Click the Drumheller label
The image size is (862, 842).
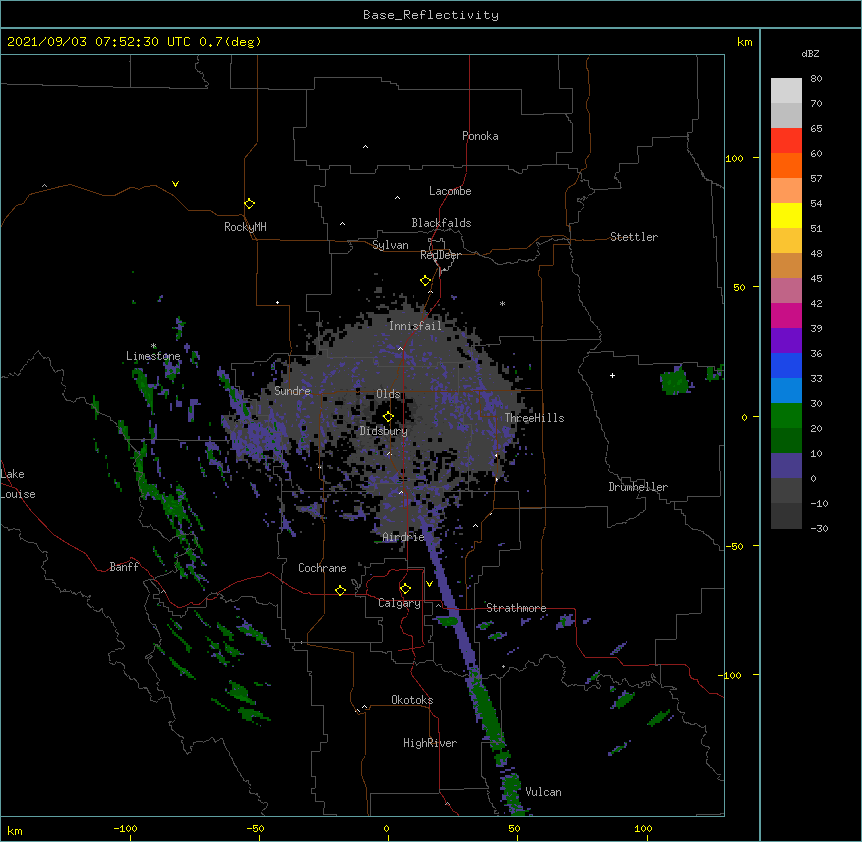click(638, 487)
